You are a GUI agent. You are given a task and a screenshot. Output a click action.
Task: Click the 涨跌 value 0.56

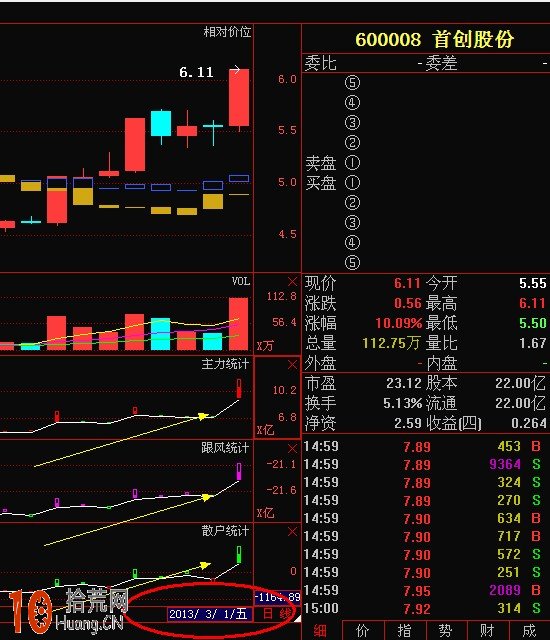coord(408,303)
